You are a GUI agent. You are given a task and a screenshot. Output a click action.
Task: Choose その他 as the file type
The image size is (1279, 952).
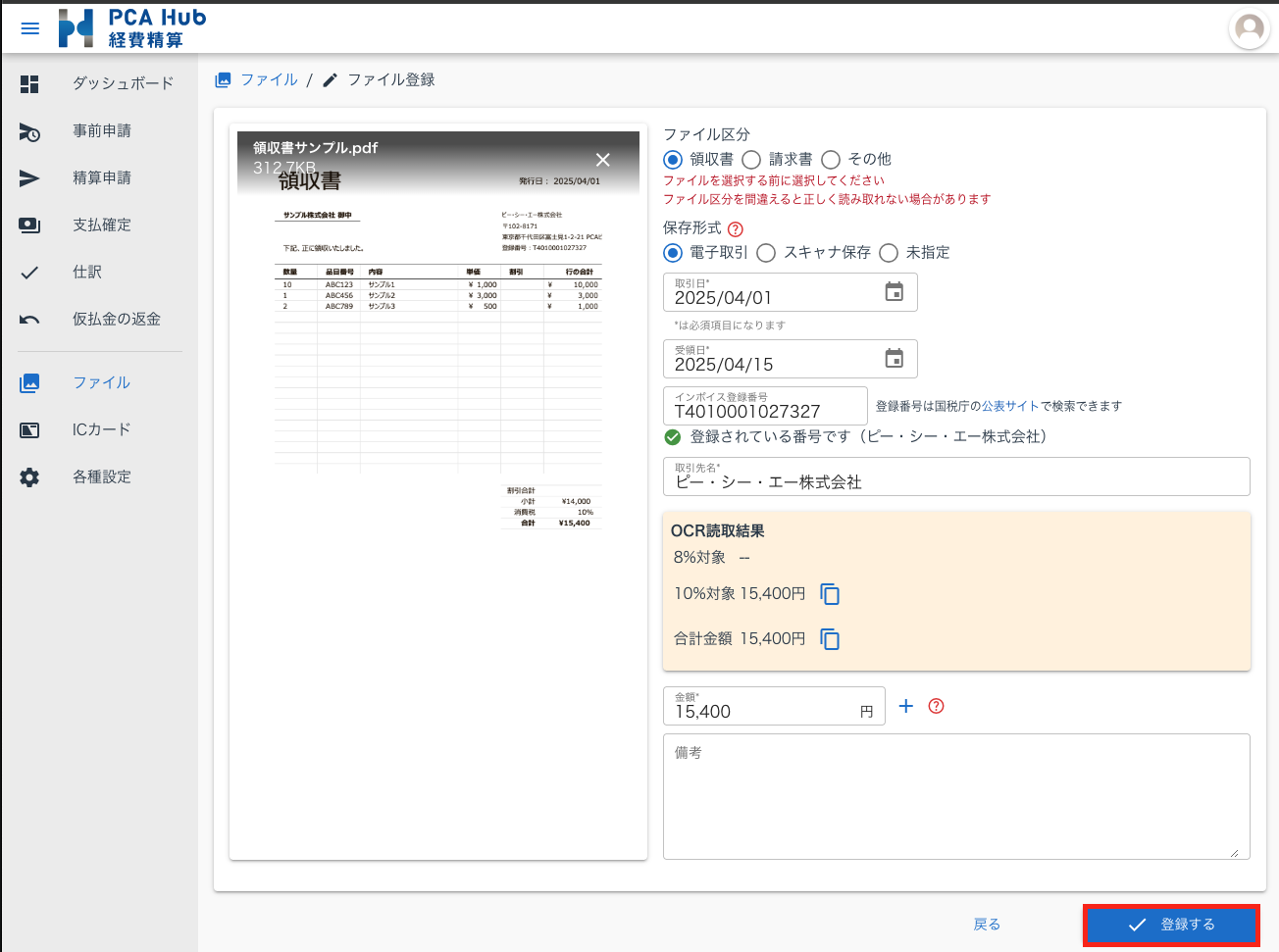831,160
